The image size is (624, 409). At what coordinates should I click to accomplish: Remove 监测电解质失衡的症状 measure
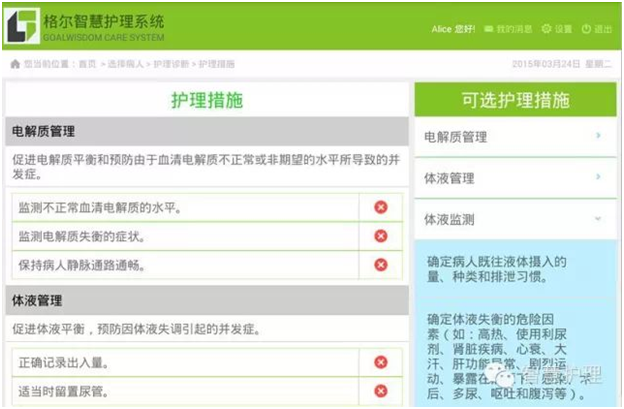[381, 236]
